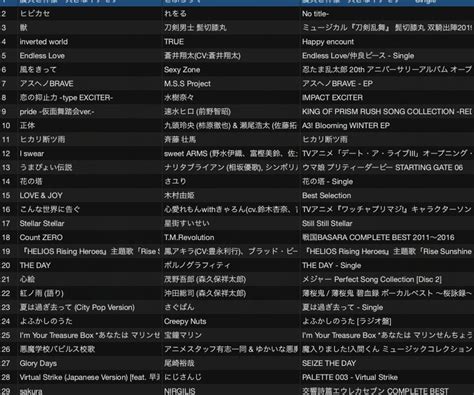Select the song "pride -仮面舞踏会ver.-"

[57, 112]
